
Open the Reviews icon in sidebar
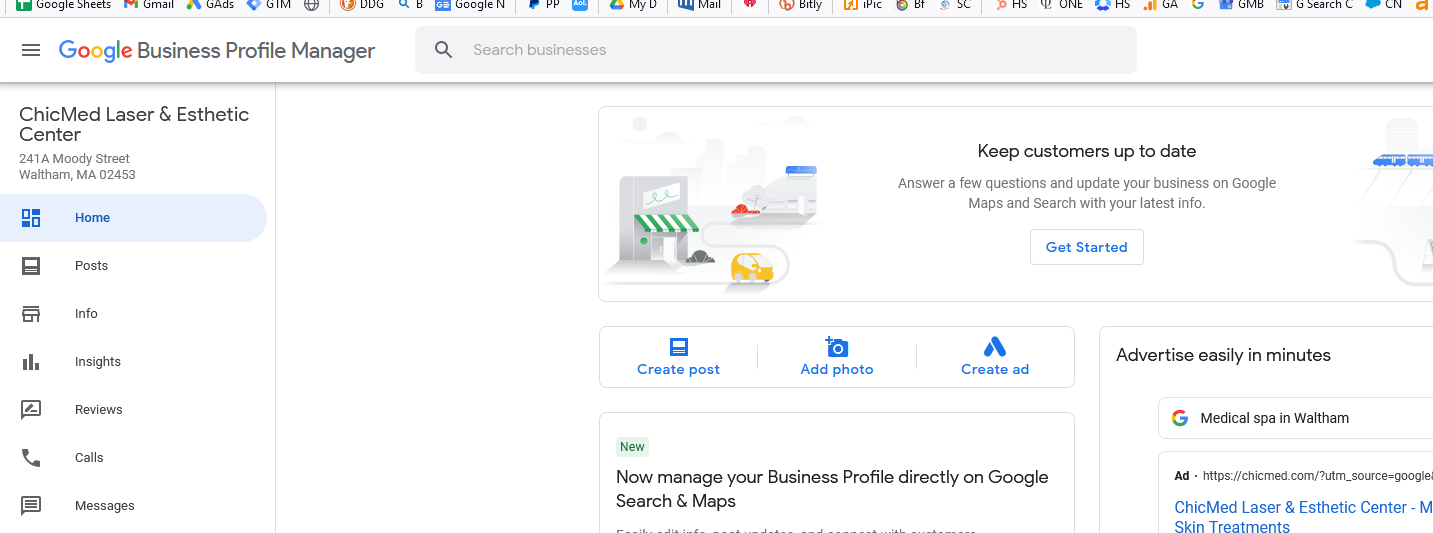(31, 410)
